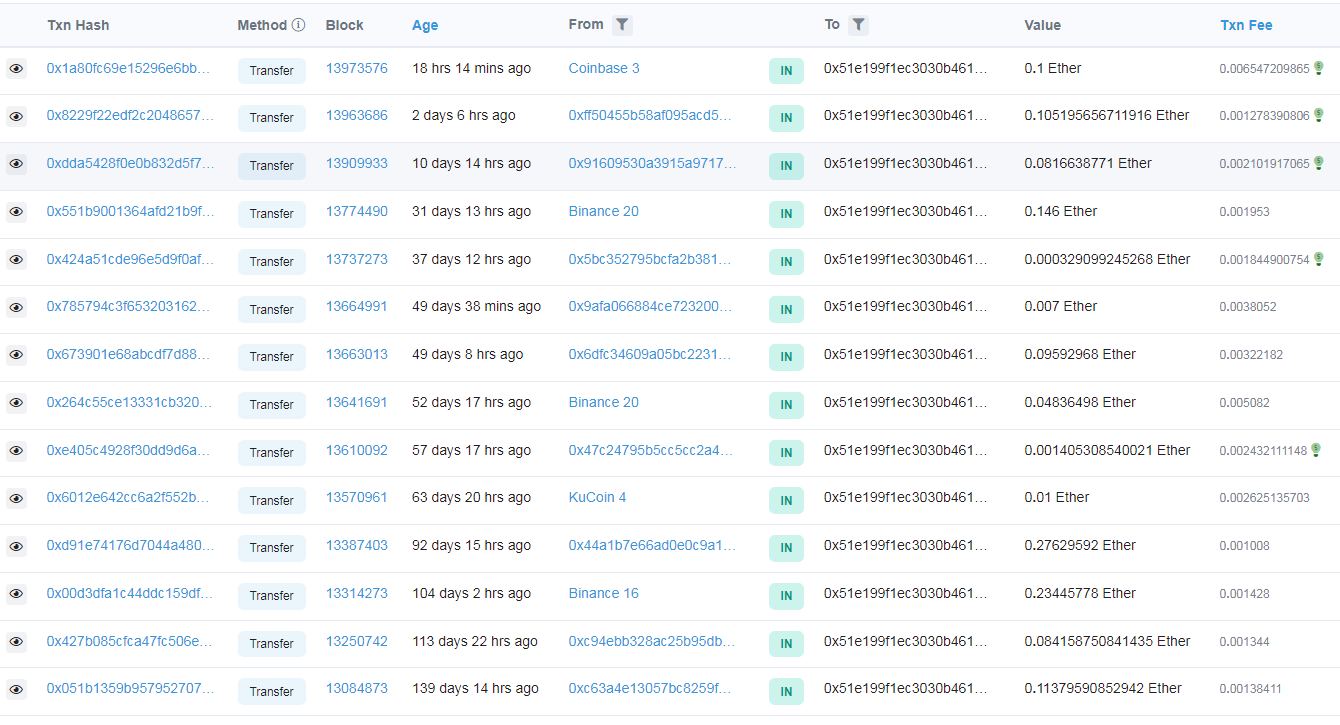Open KuCoin 4 sender address
Image resolution: width=1340 pixels, height=725 pixels.
(598, 497)
